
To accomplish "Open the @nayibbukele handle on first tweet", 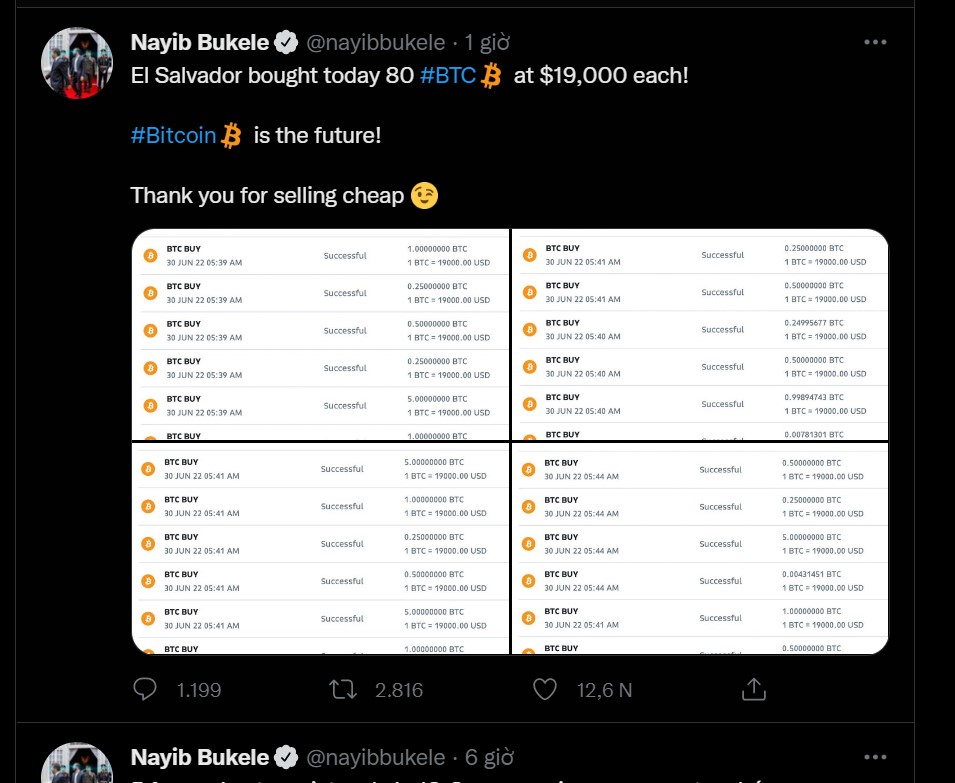I will [x=375, y=43].
